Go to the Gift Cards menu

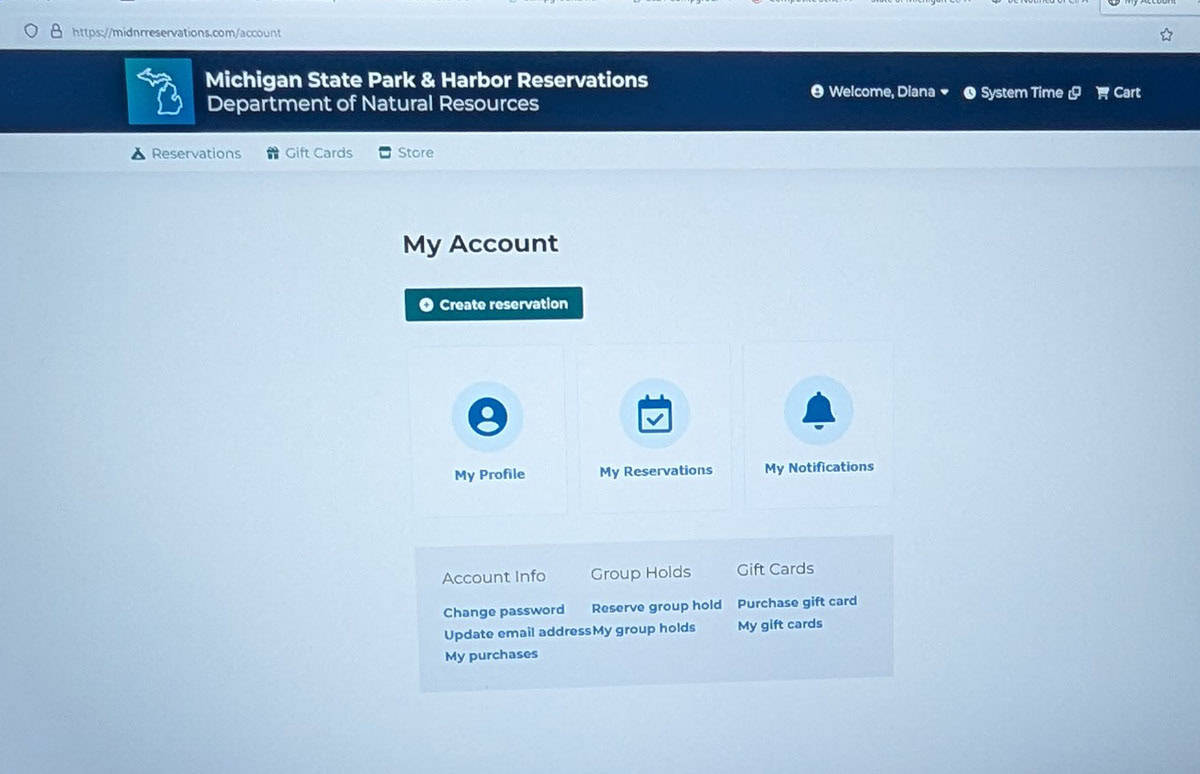[310, 153]
